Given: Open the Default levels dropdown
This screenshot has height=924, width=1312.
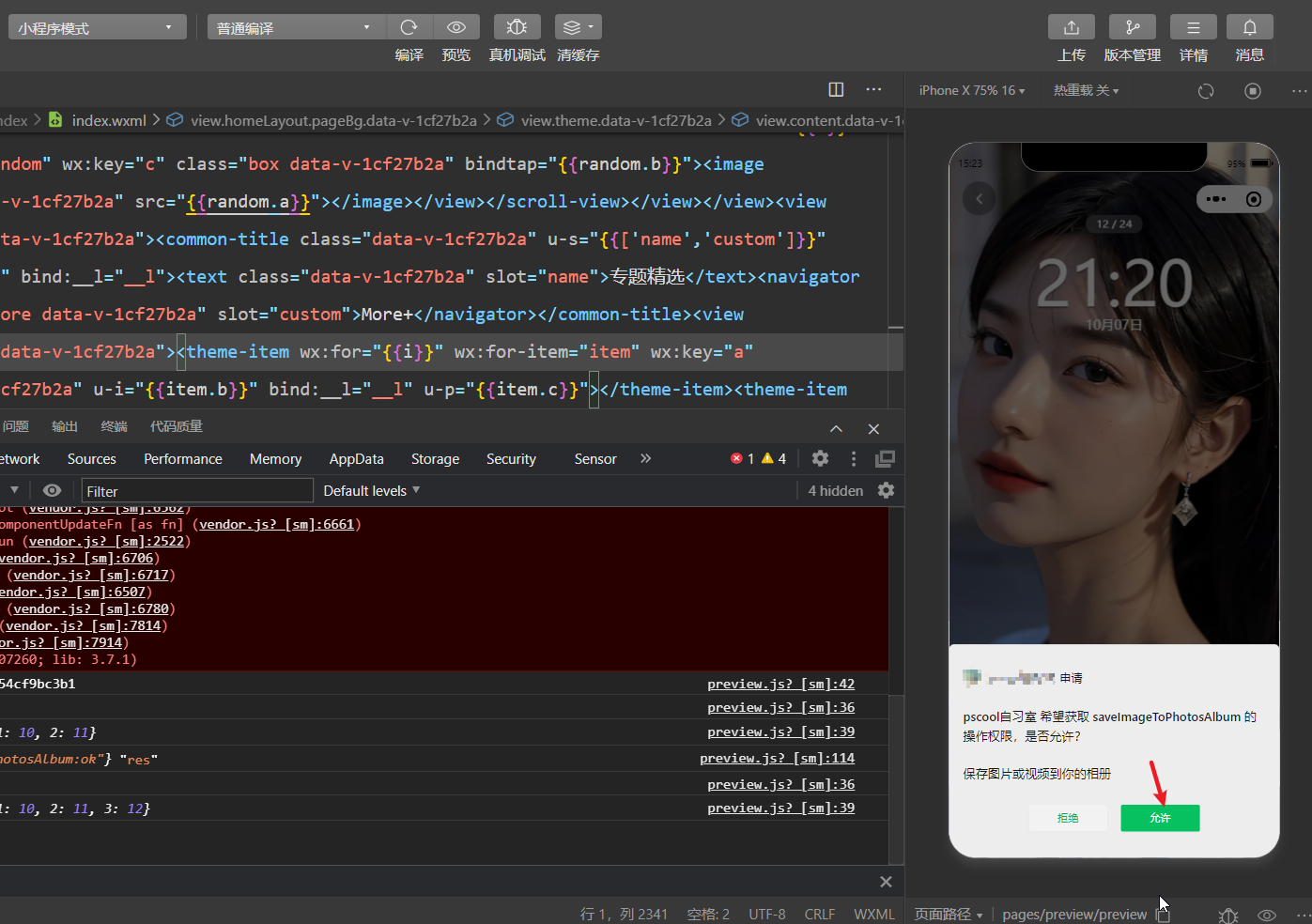Looking at the screenshot, I should [372, 490].
